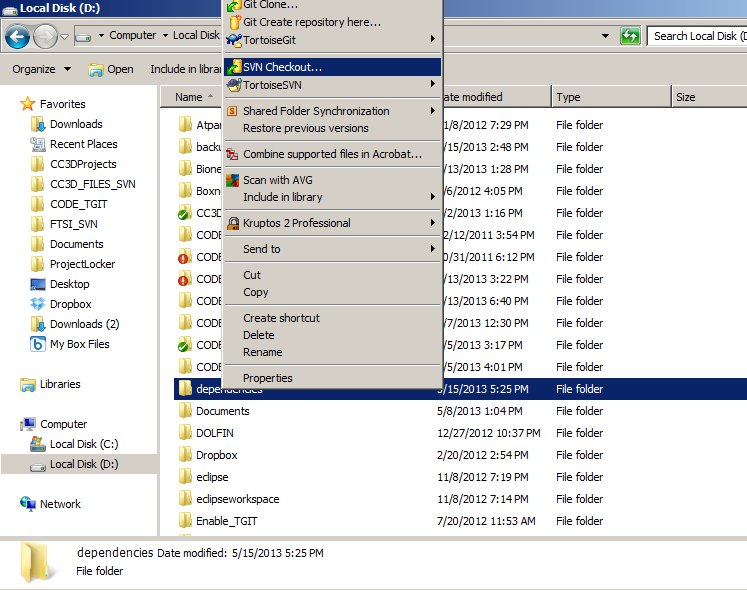Image resolution: width=747 pixels, height=590 pixels.
Task: Click the Scan with AVG icon
Action: coord(233,180)
